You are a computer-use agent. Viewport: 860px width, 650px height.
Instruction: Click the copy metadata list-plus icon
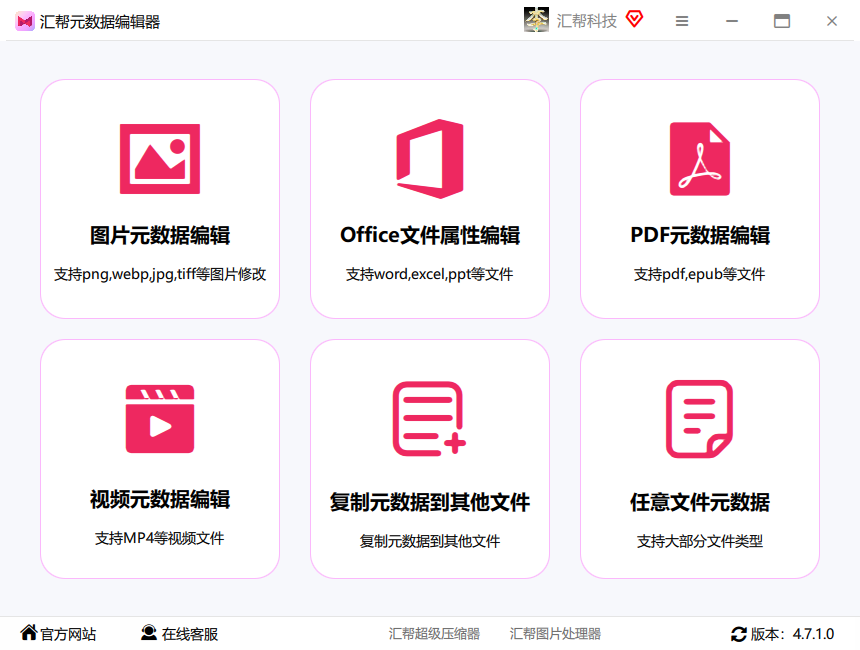coord(429,419)
